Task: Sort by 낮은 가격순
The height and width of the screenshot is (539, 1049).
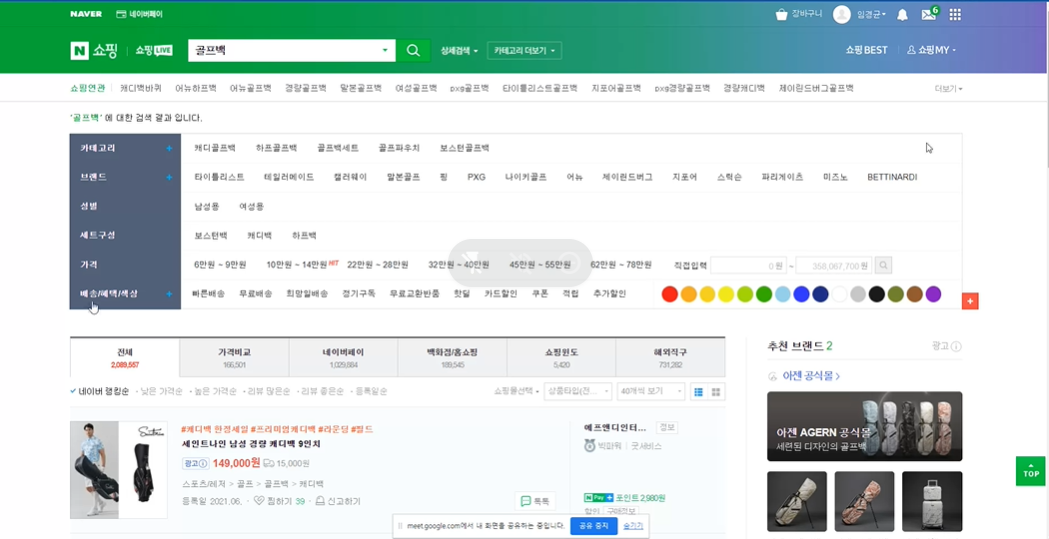Action: pyautogui.click(x=159, y=392)
